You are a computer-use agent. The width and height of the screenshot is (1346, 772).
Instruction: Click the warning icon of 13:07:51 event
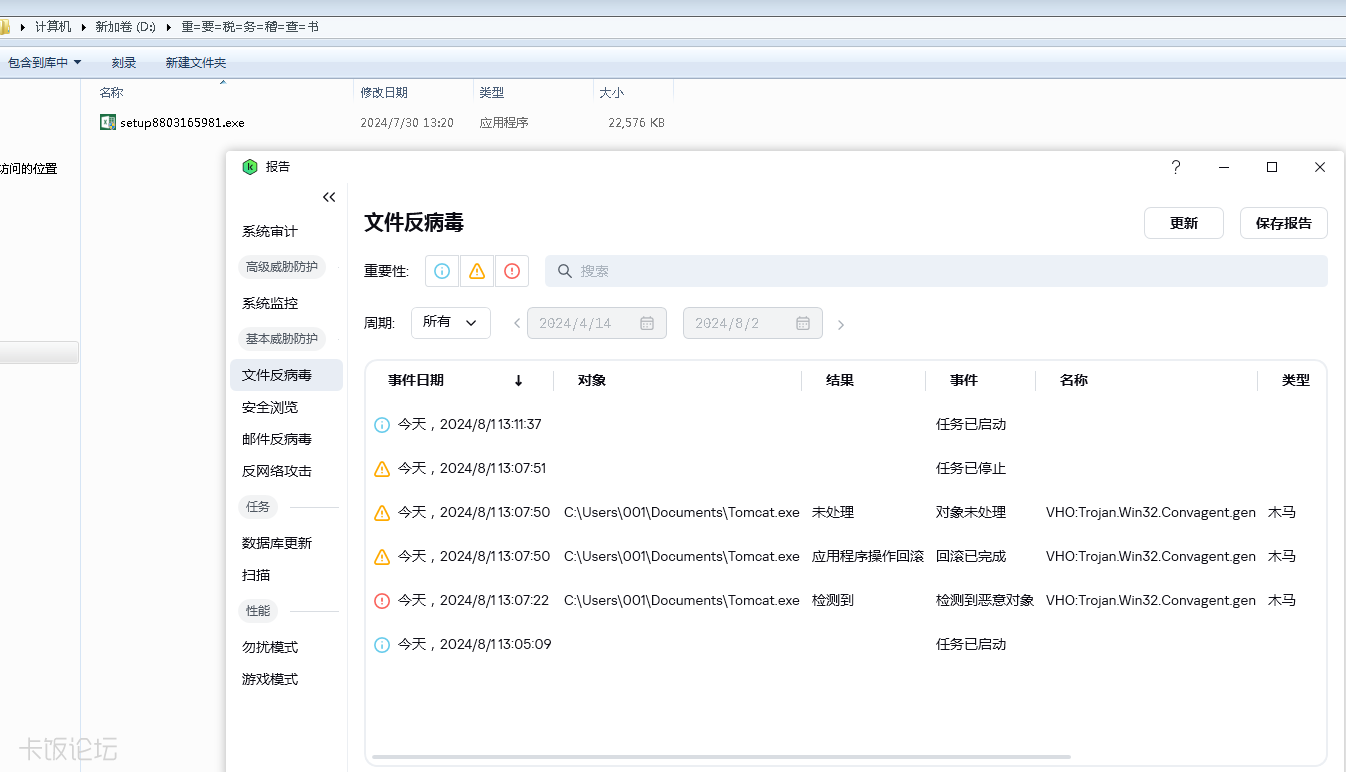pos(382,469)
